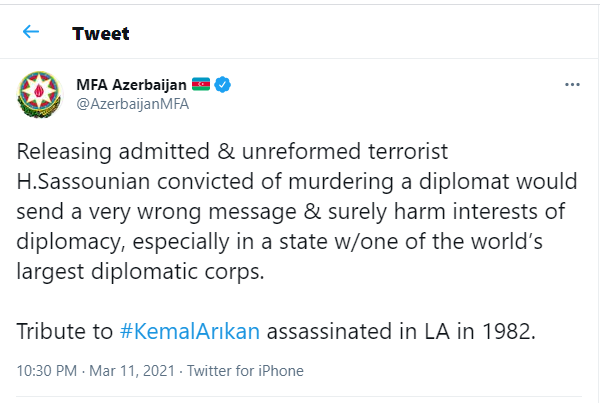Viewport: 600px width, 403px height.
Task: Click 'send a very wrong message' phrase
Action: (x=157, y=212)
